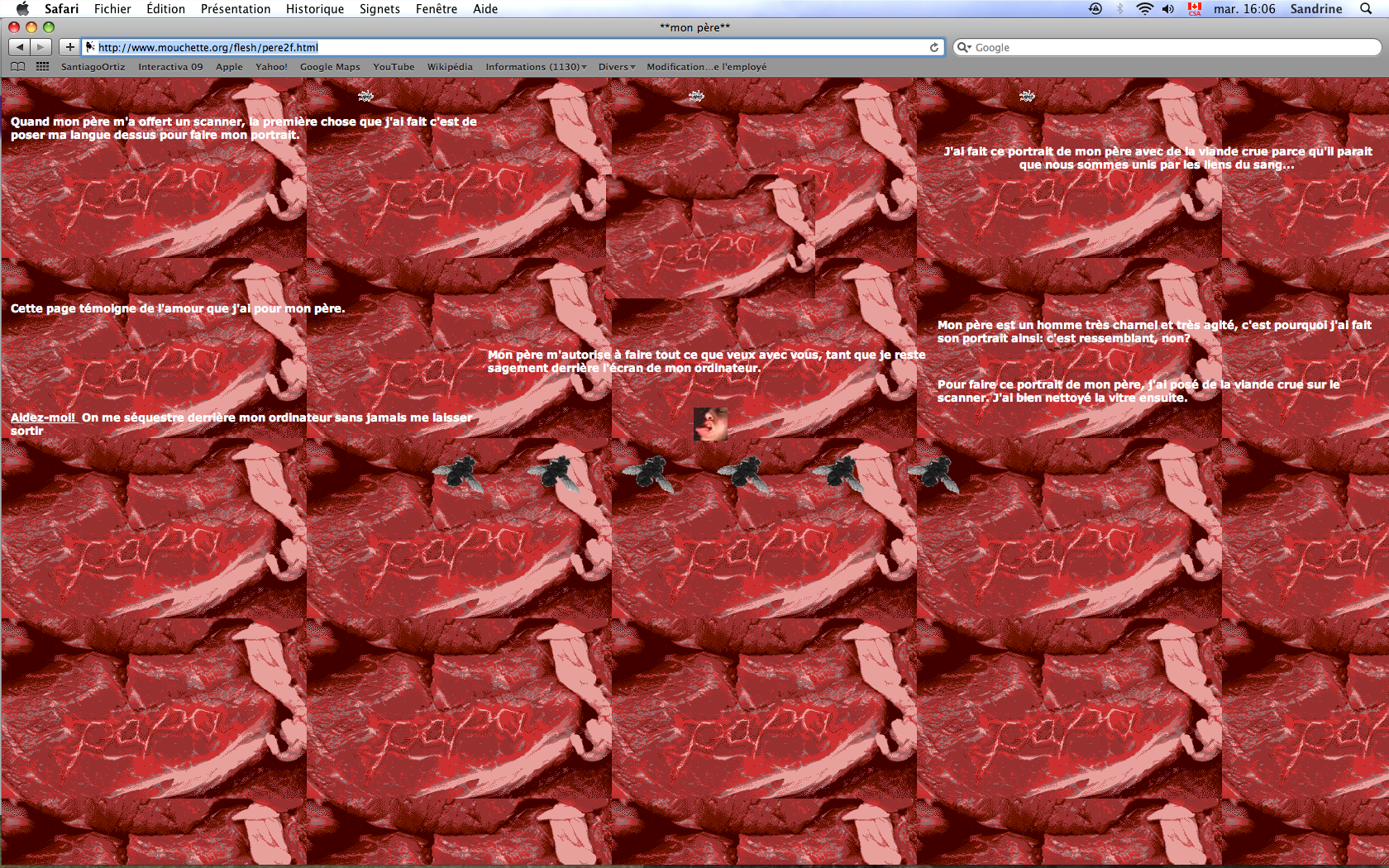Viewport: 1389px width, 868px height.
Task: Open the keyboard input flag menu
Action: [x=1195, y=8]
